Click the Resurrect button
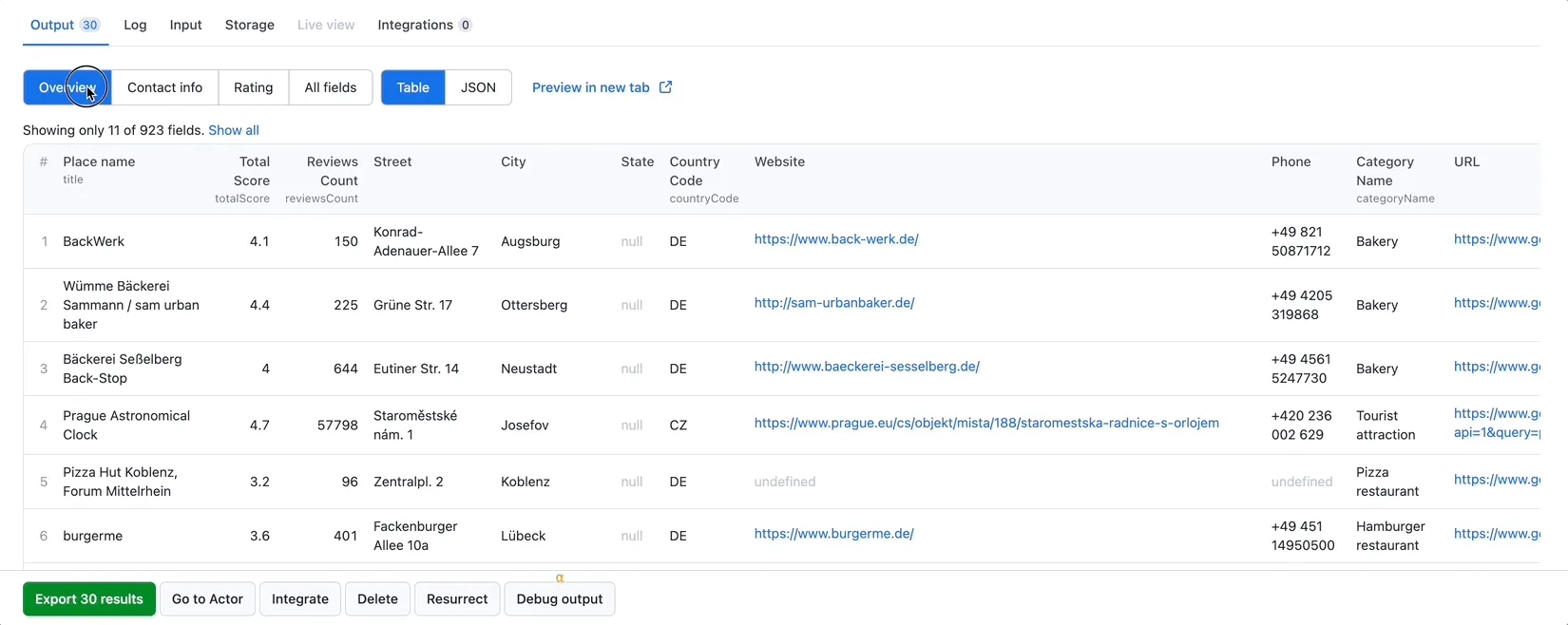 coord(456,599)
